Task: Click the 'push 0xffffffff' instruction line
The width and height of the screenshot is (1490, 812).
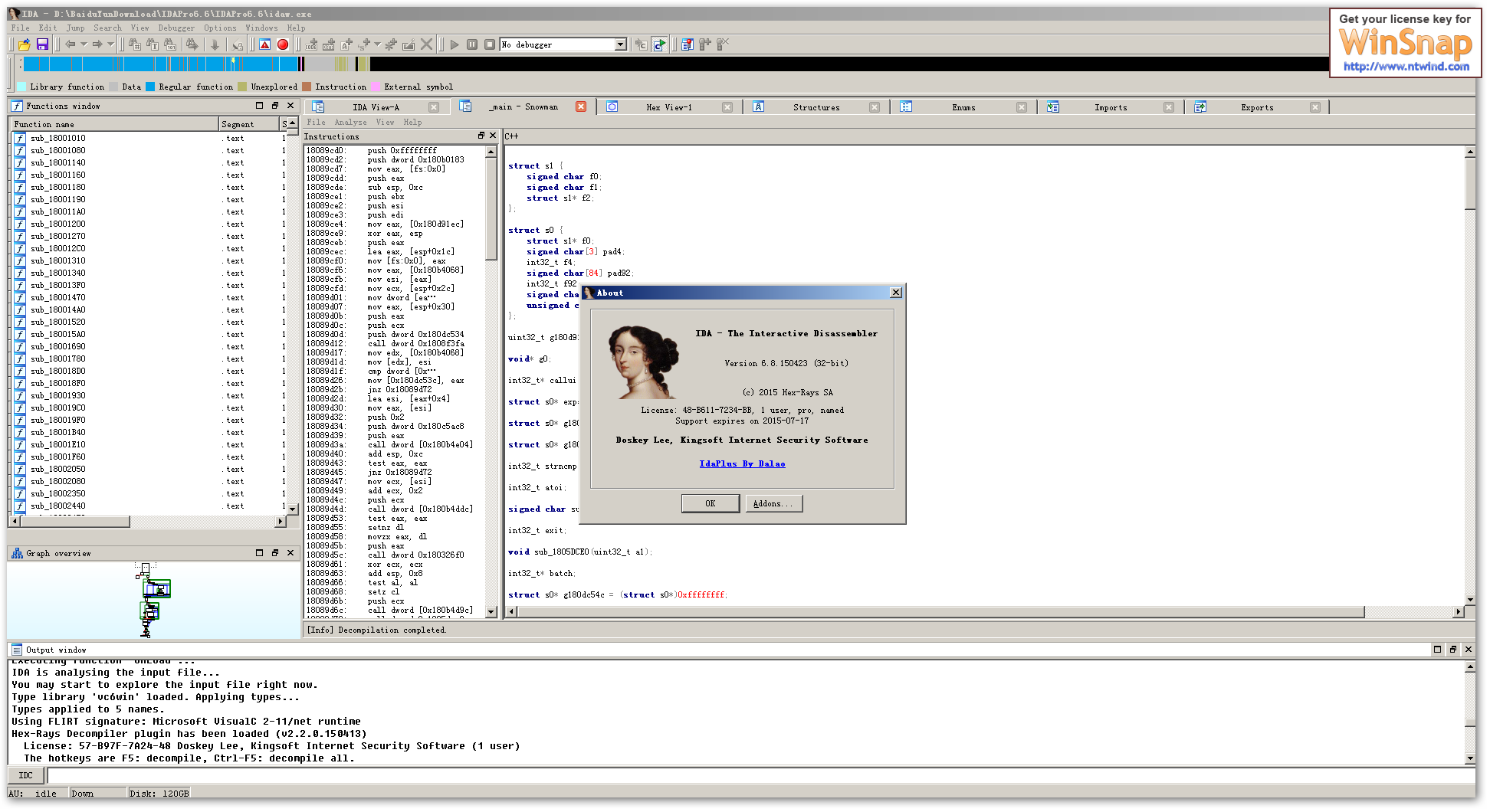Action: pos(402,151)
